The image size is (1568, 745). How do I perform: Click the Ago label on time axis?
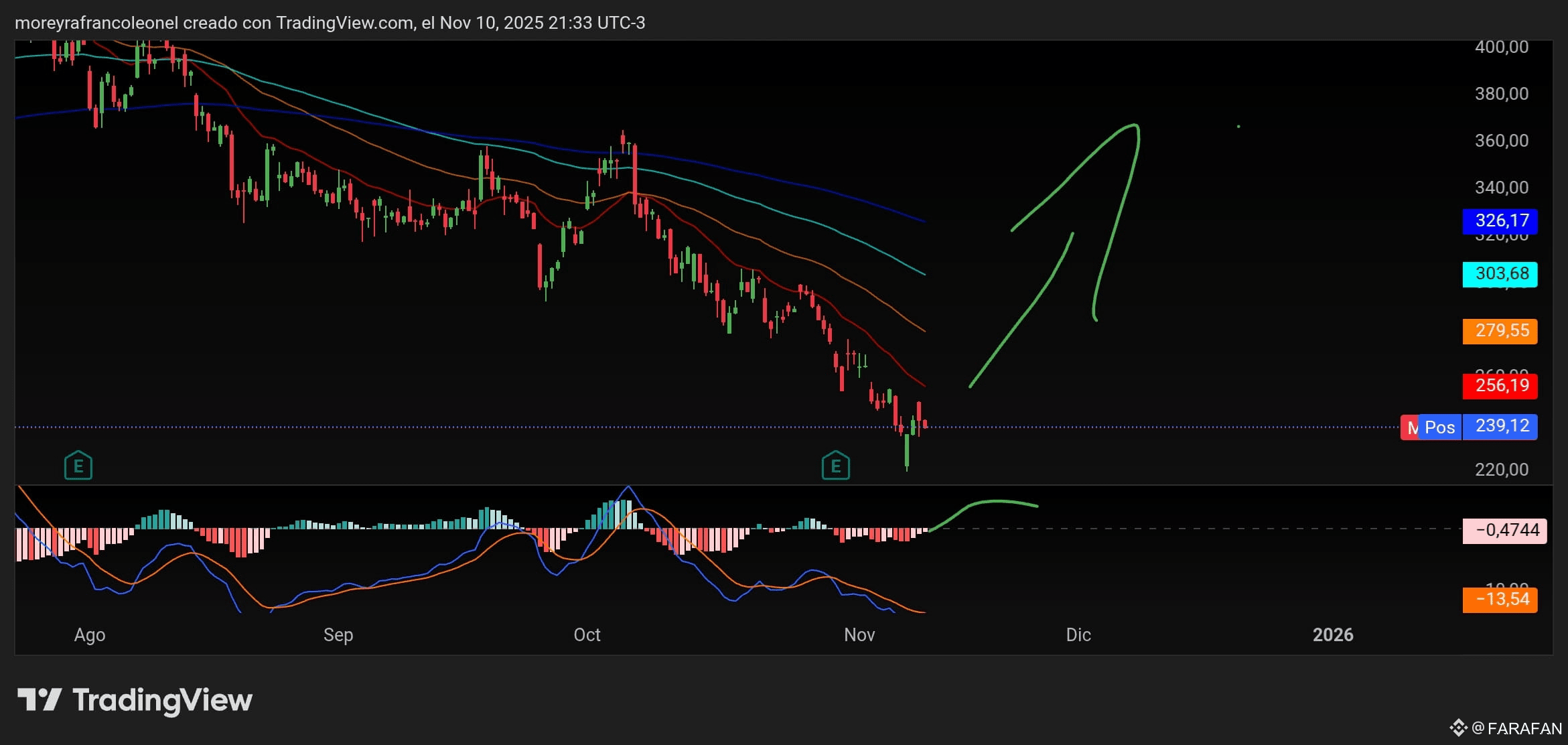[x=90, y=635]
